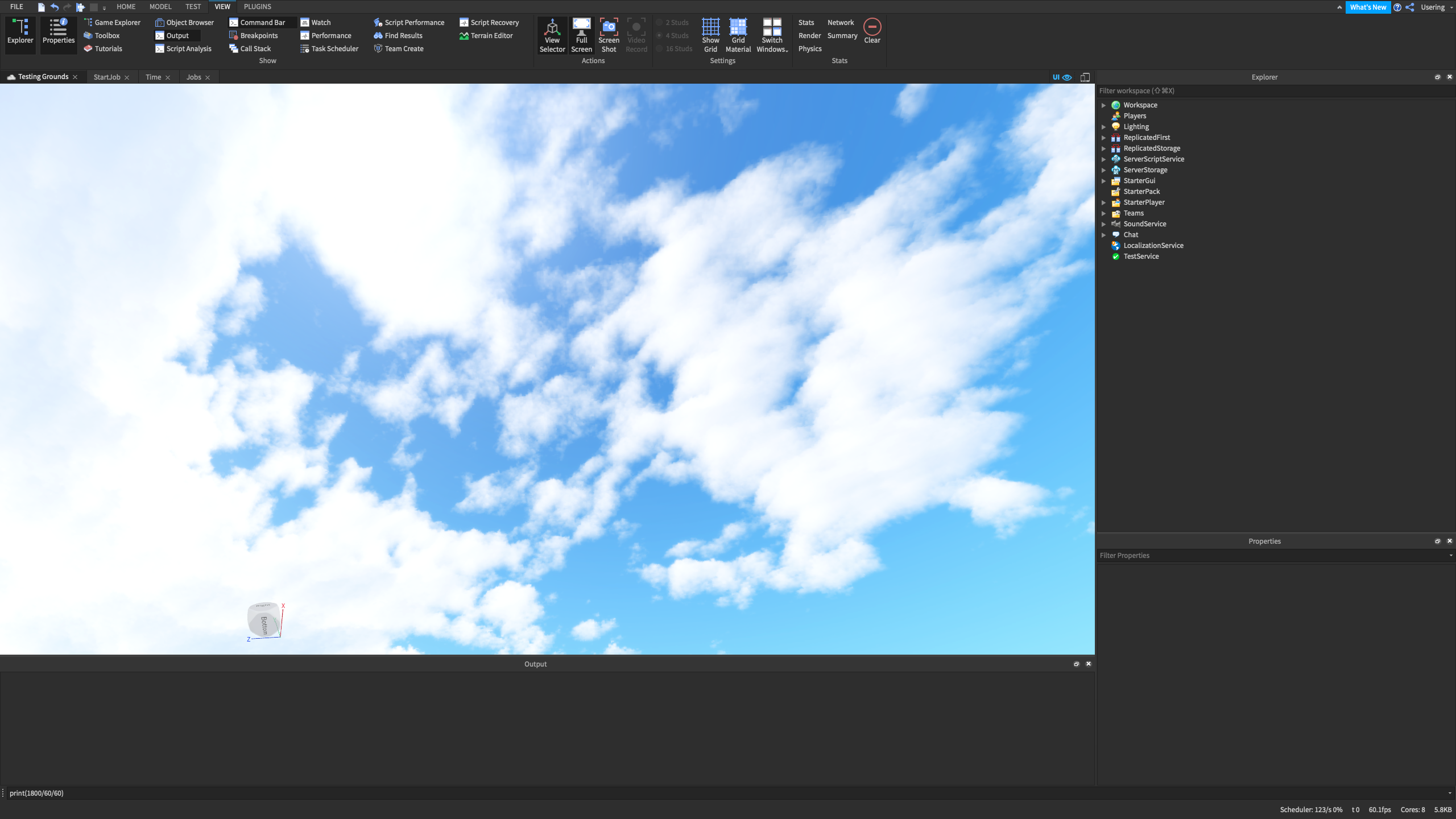Switch to the PLUGINS ribbon tab

[257, 7]
